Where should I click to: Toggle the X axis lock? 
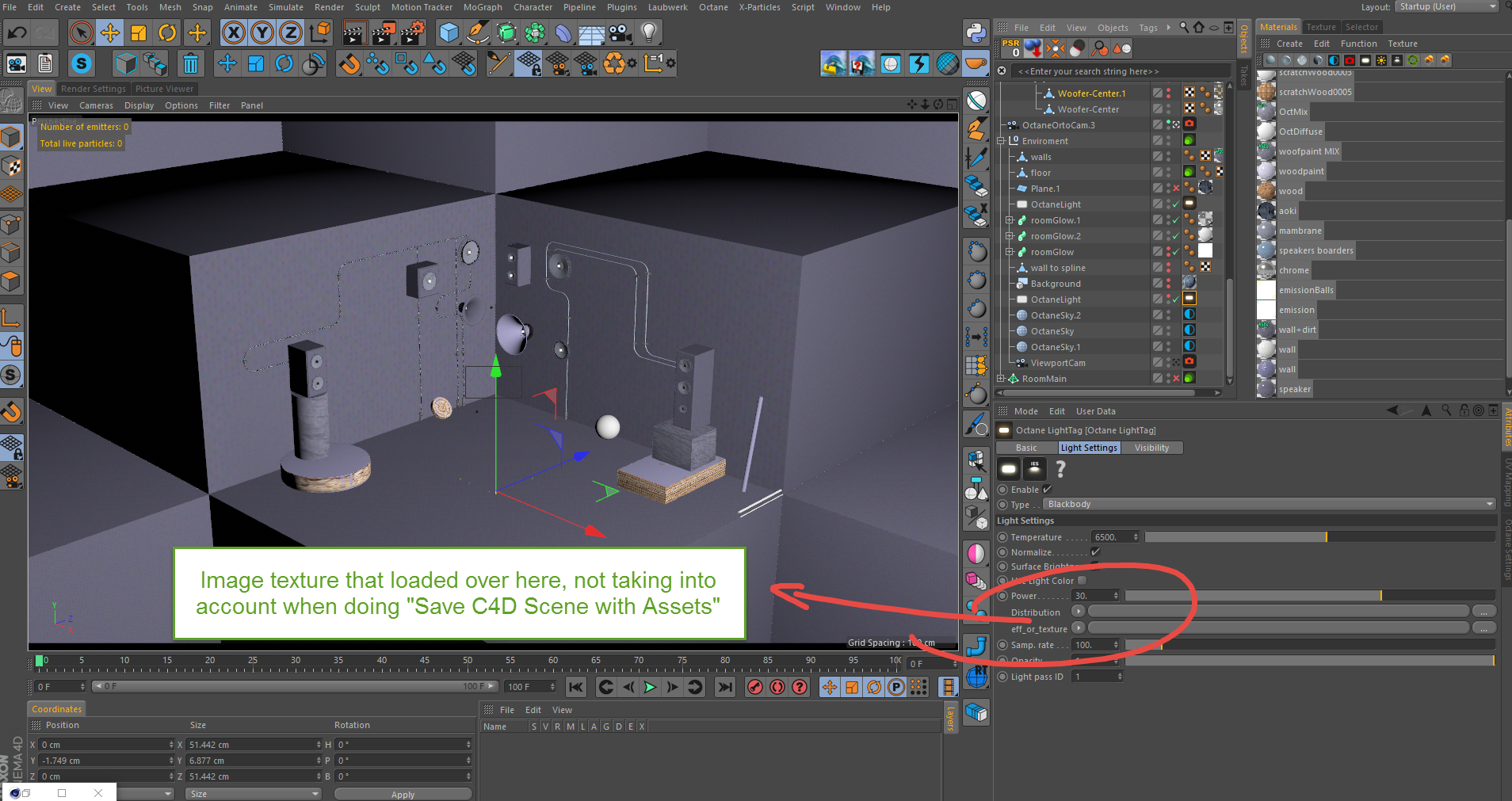tap(233, 33)
